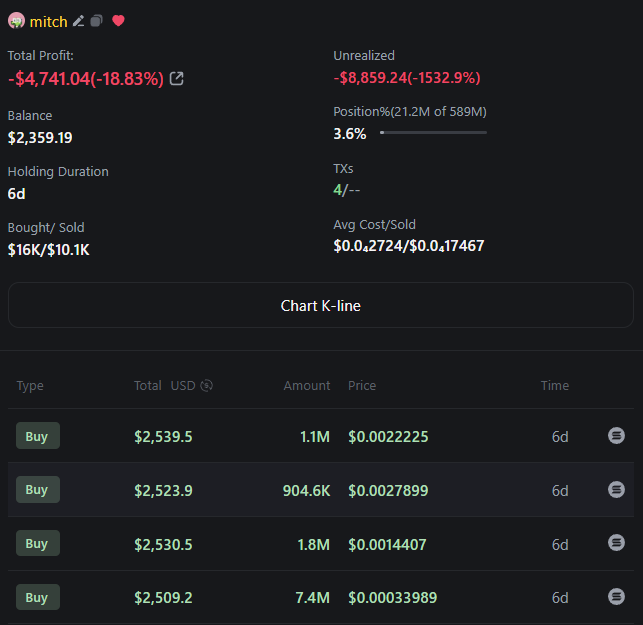Edit the mitch wallet name with pencil icon
Image resolution: width=643 pixels, height=625 pixels.
tap(78, 21)
